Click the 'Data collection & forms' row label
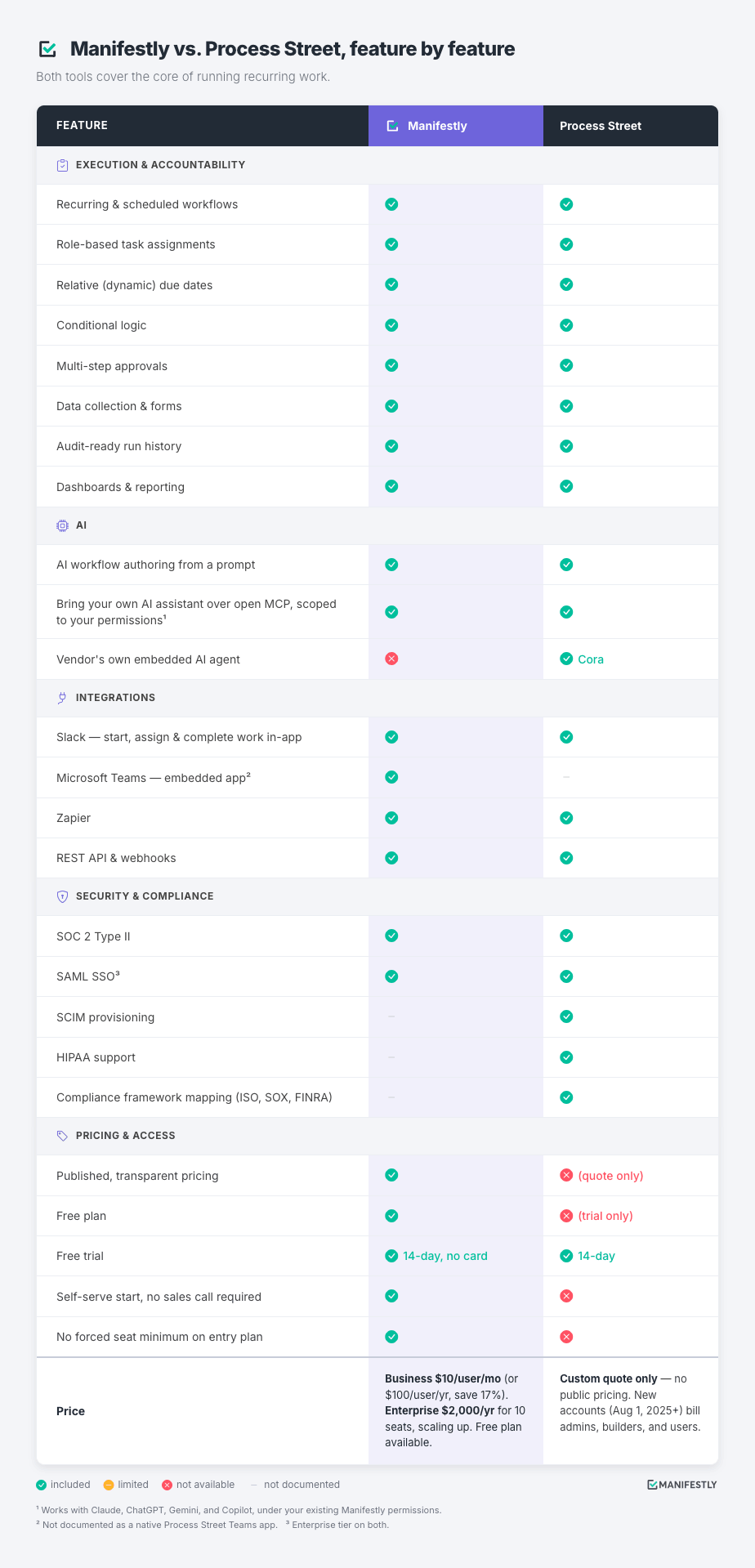The height and width of the screenshot is (1568, 755). [119, 406]
